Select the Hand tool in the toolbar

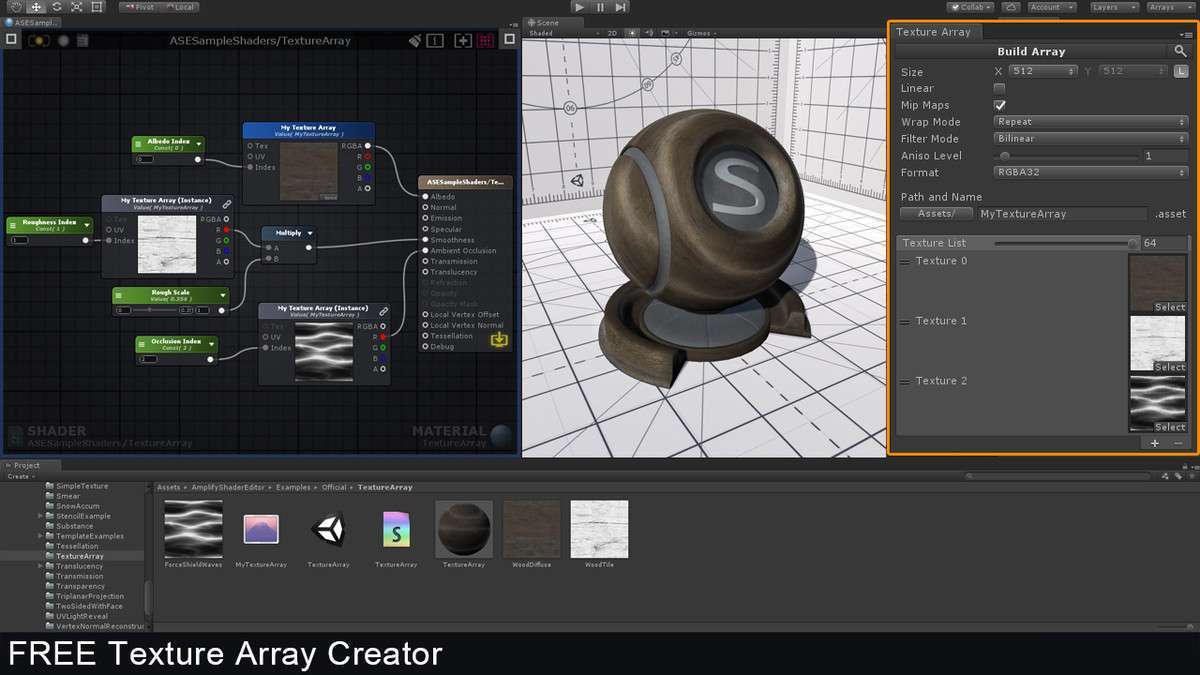click(15, 6)
